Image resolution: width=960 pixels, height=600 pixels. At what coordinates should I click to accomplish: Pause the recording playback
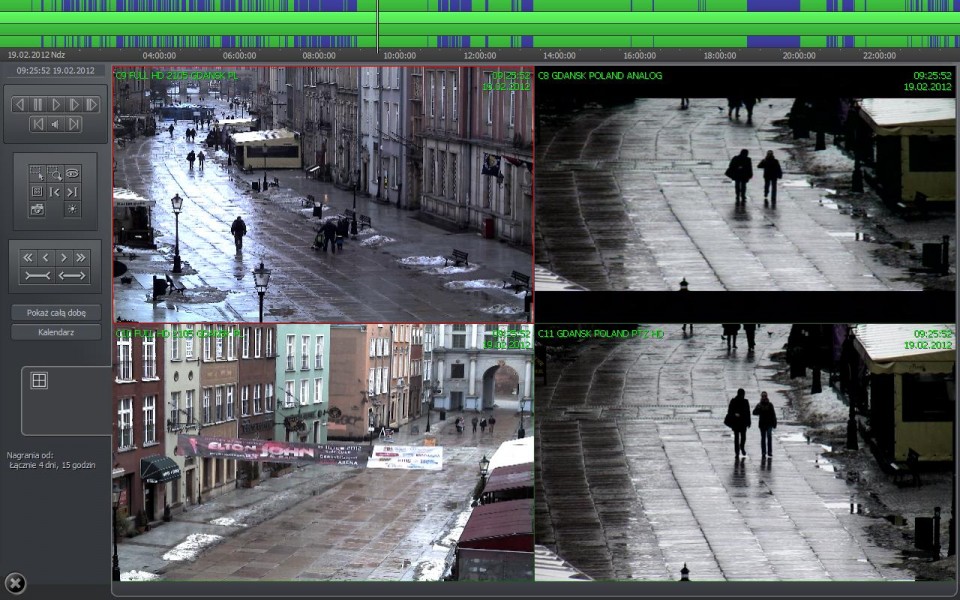click(37, 104)
